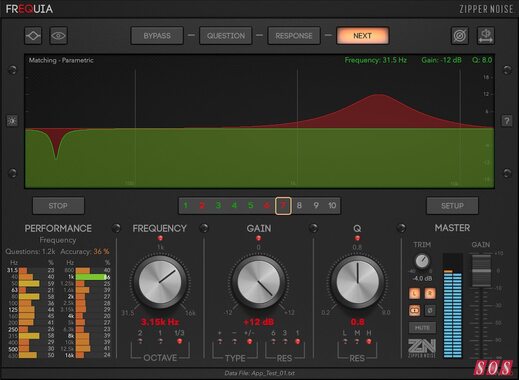
Task: Select gain resolution 3 switch
Action: (285, 341)
